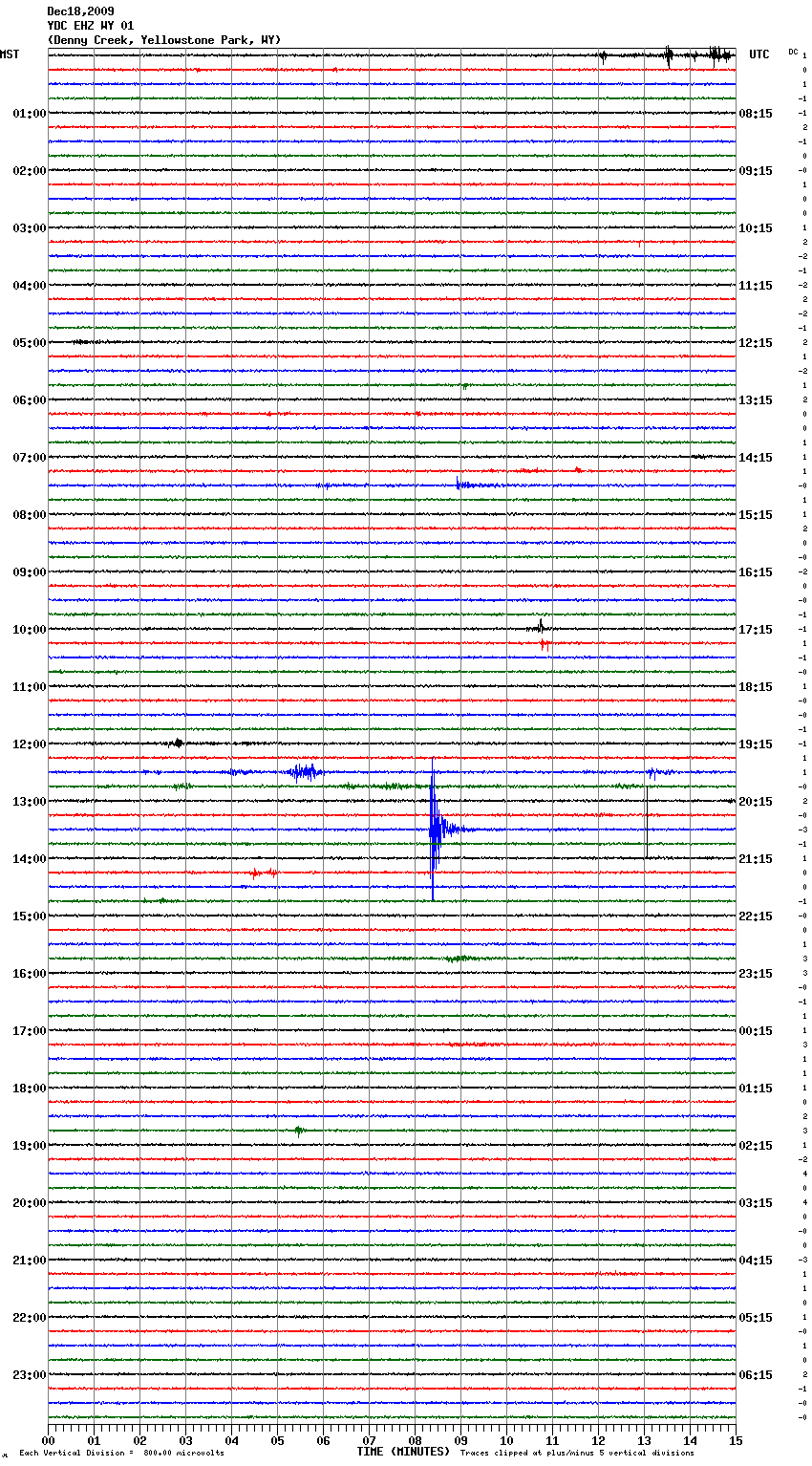The height and width of the screenshot is (1466, 812).
Task: Click minute tick 00 on the bottom axis
Action: [x=49, y=1440]
